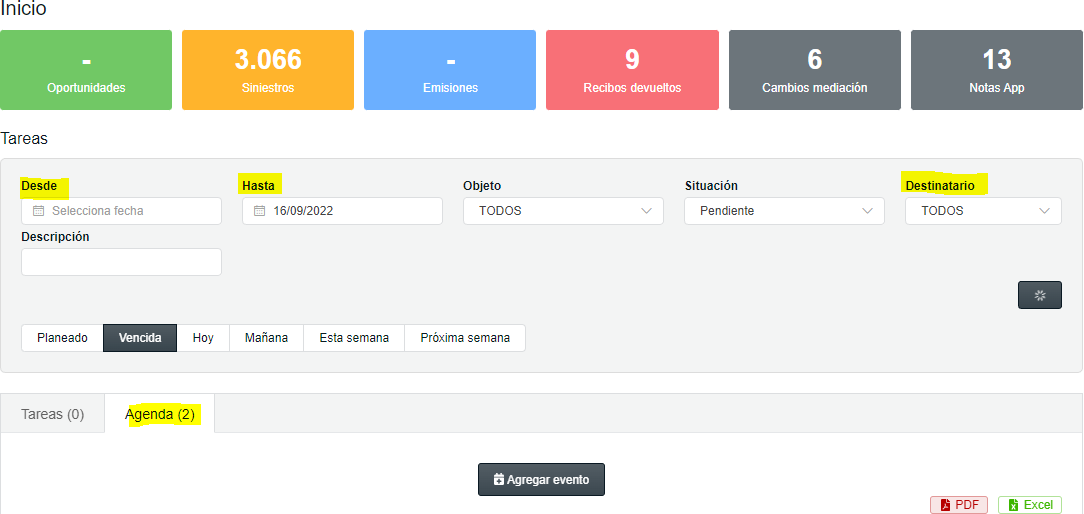The image size is (1084, 514).
Task: Click the Destinatario label
Action: tap(940, 185)
